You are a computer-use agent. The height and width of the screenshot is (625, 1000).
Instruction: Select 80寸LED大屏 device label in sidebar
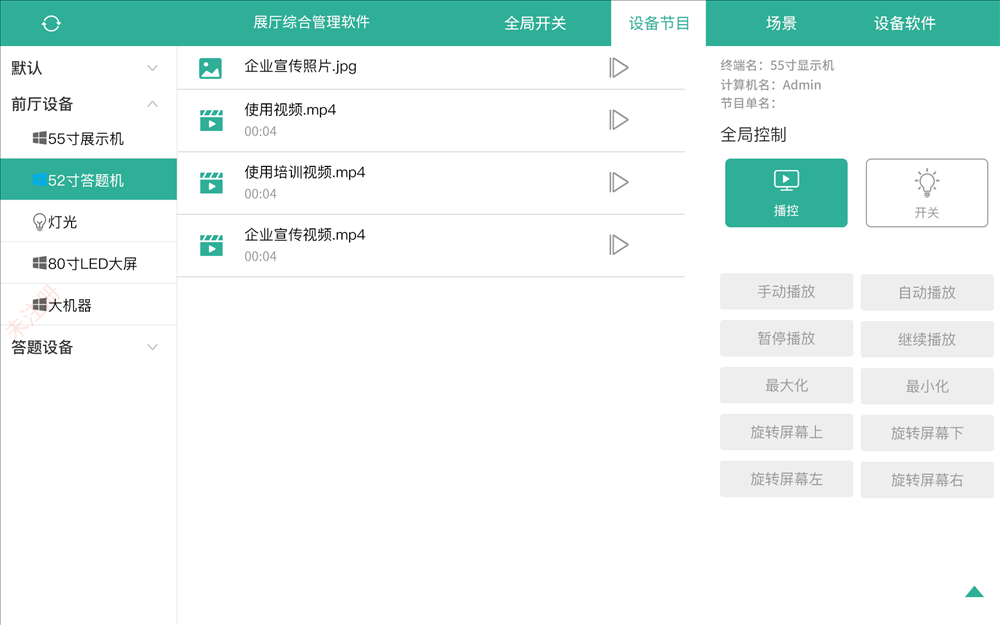click(x=92, y=263)
